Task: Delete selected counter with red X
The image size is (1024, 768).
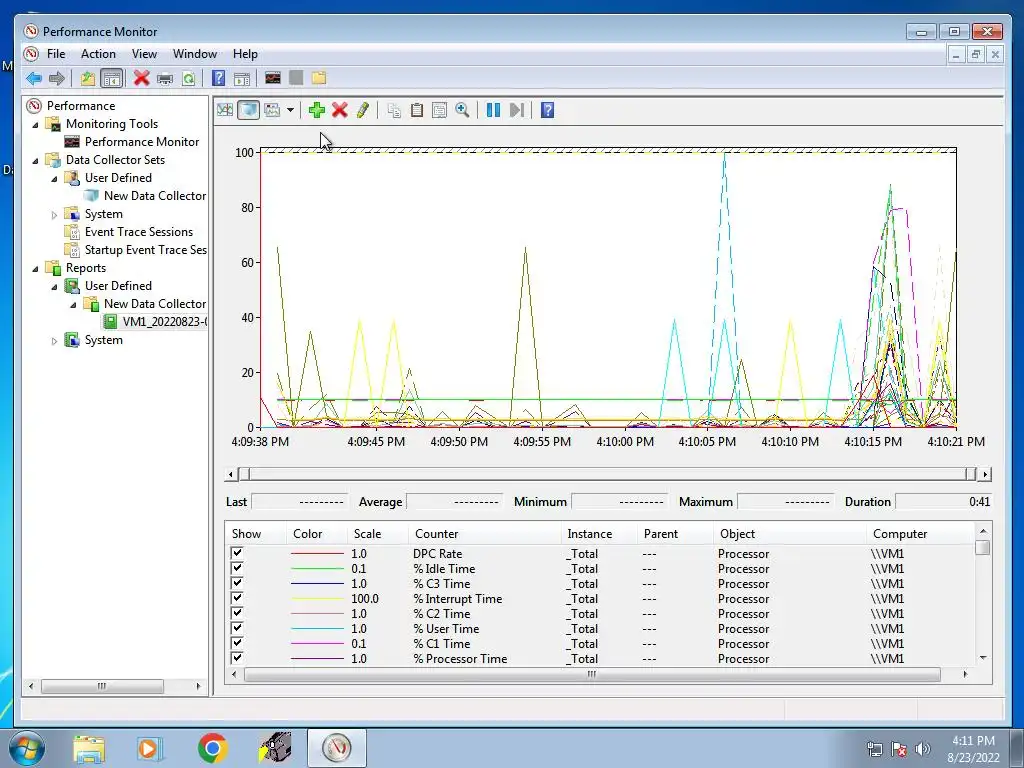Action: [340, 110]
